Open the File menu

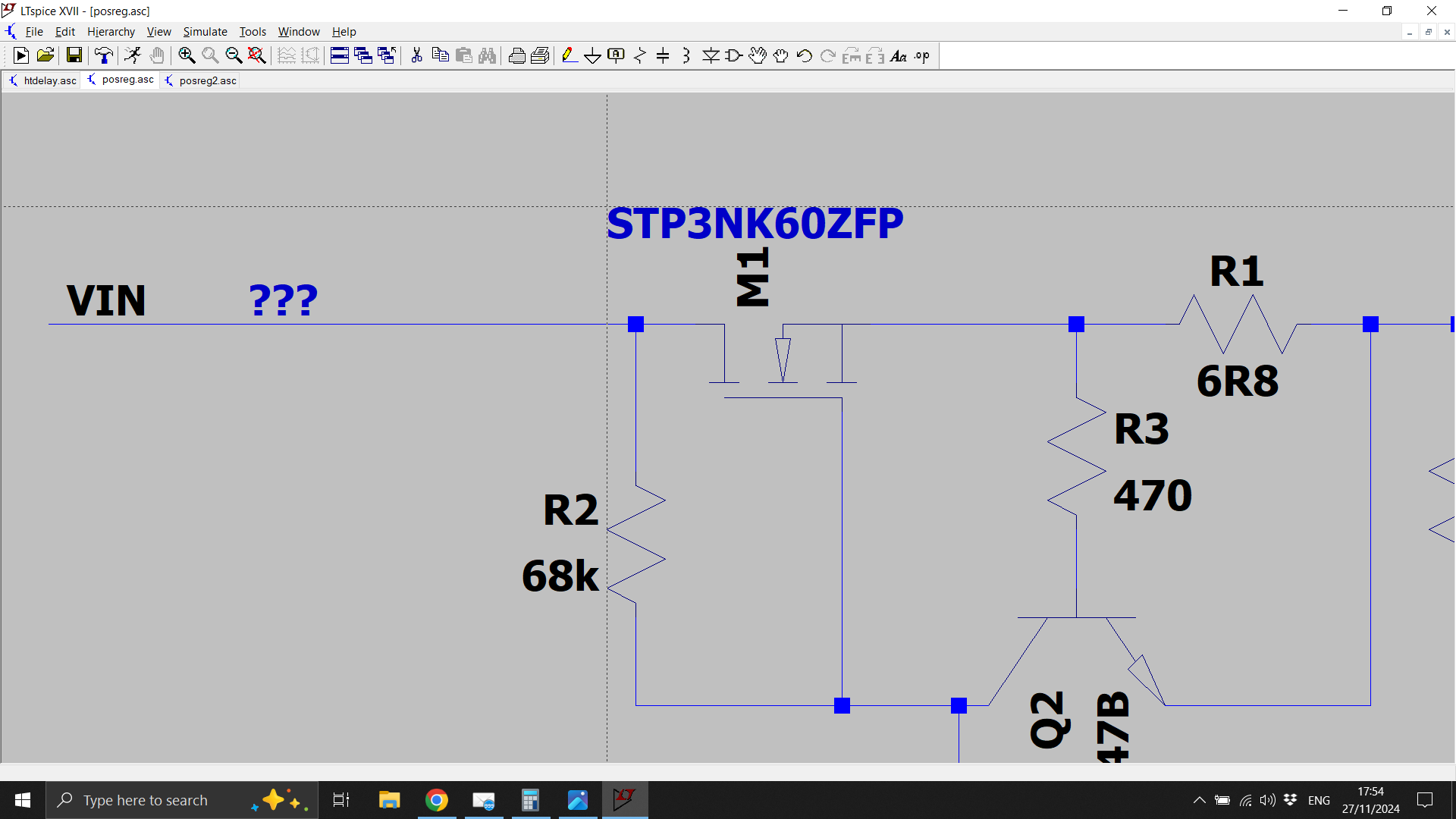(x=34, y=32)
